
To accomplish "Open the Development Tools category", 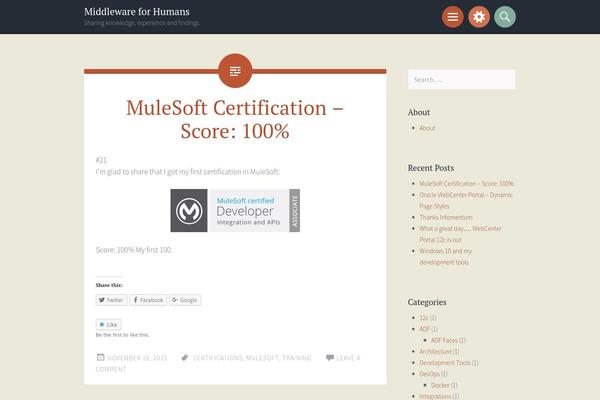I will [445, 362].
